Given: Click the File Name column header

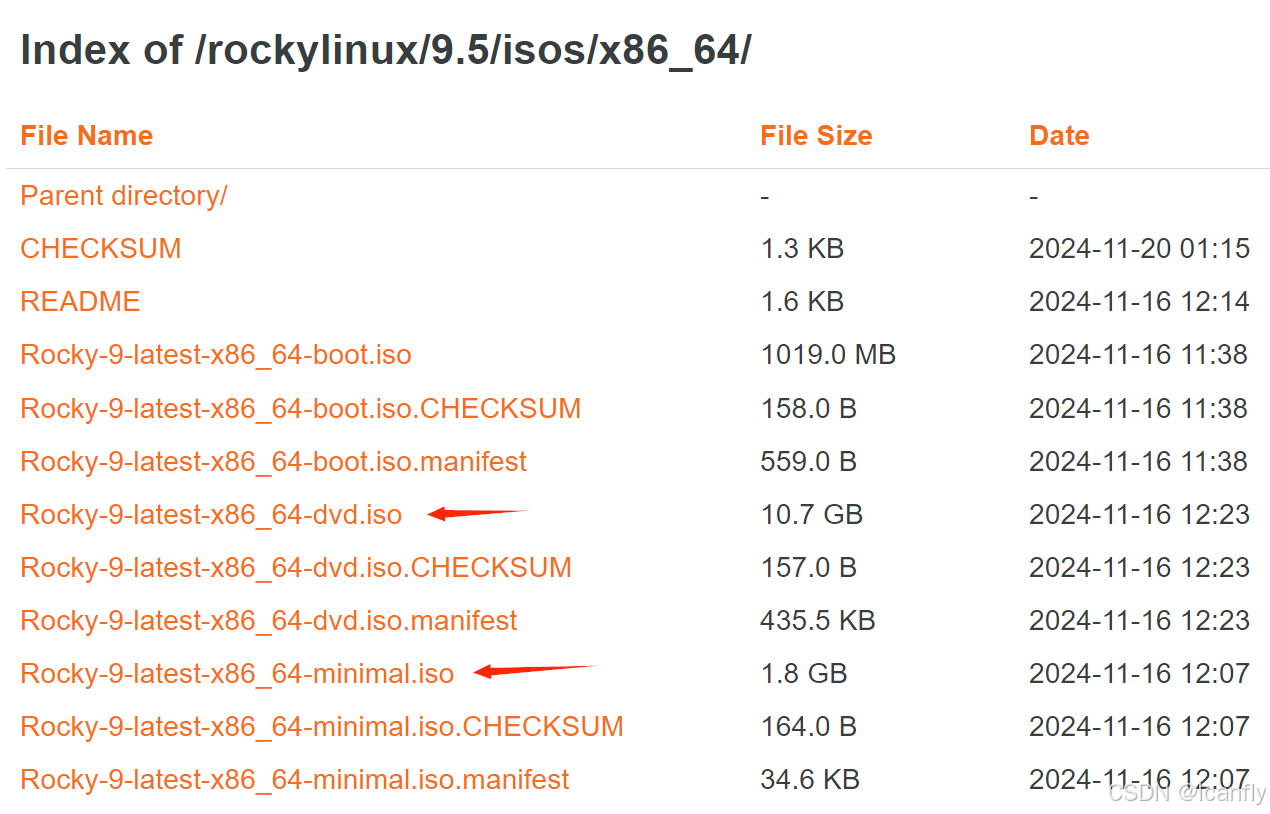Looking at the screenshot, I should point(87,136).
